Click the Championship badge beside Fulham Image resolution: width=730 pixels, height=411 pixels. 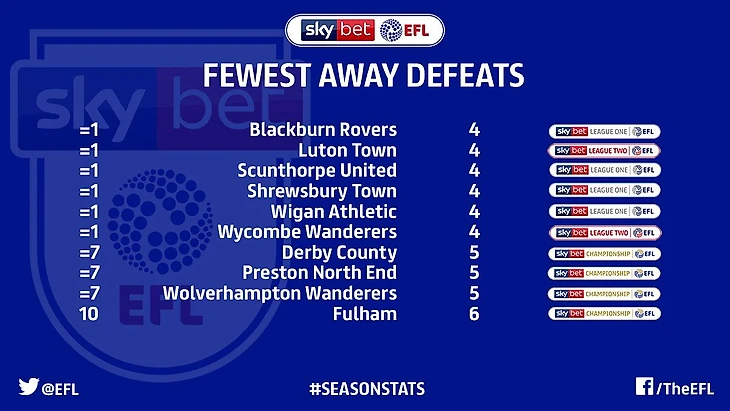pyautogui.click(x=604, y=314)
